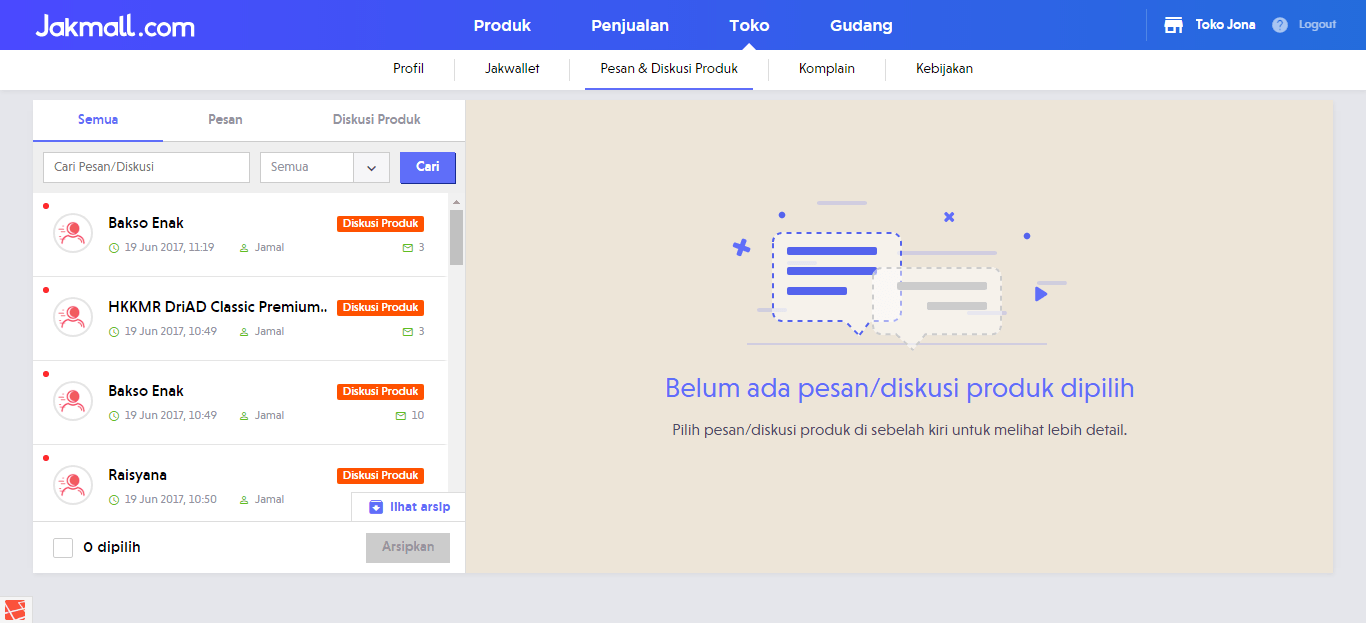Open the Gudang menu

861,25
